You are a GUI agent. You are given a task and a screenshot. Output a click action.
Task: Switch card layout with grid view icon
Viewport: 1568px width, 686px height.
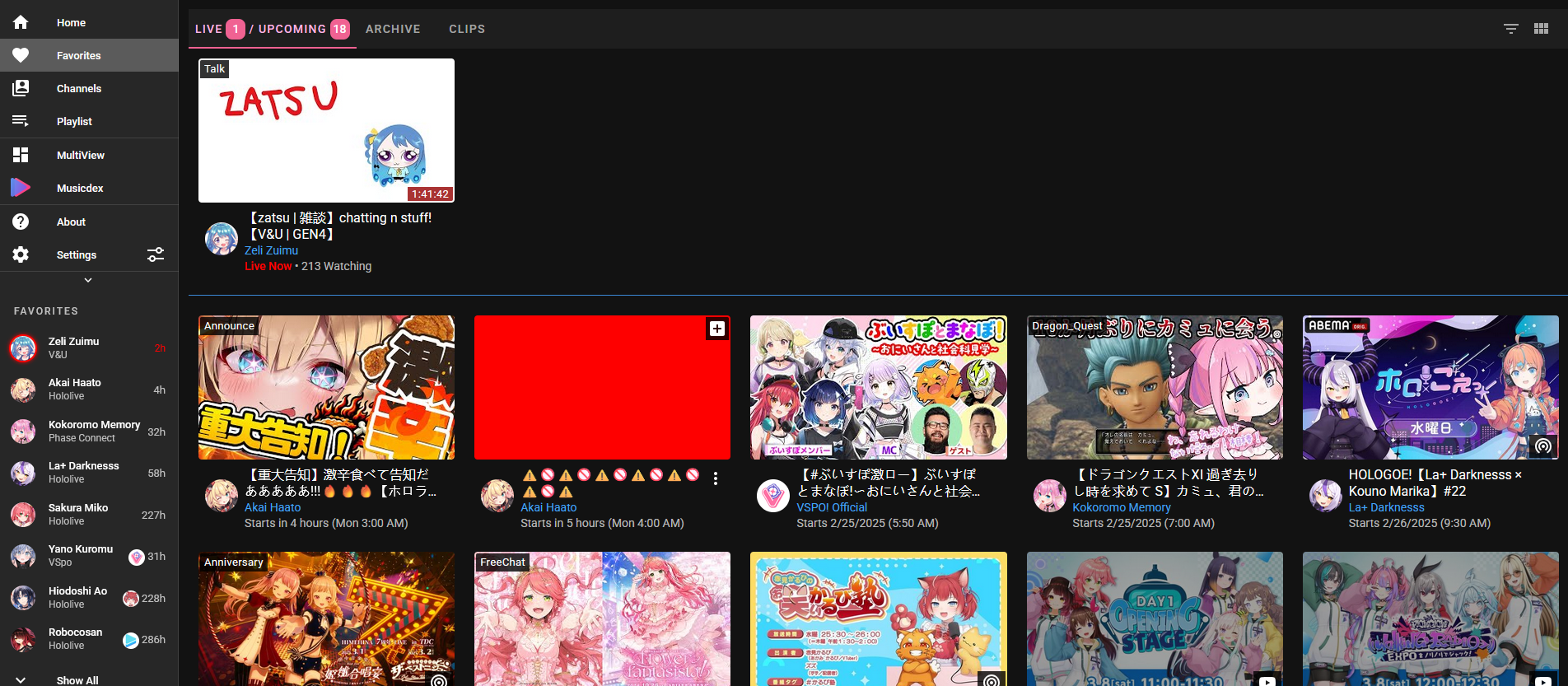(1542, 29)
